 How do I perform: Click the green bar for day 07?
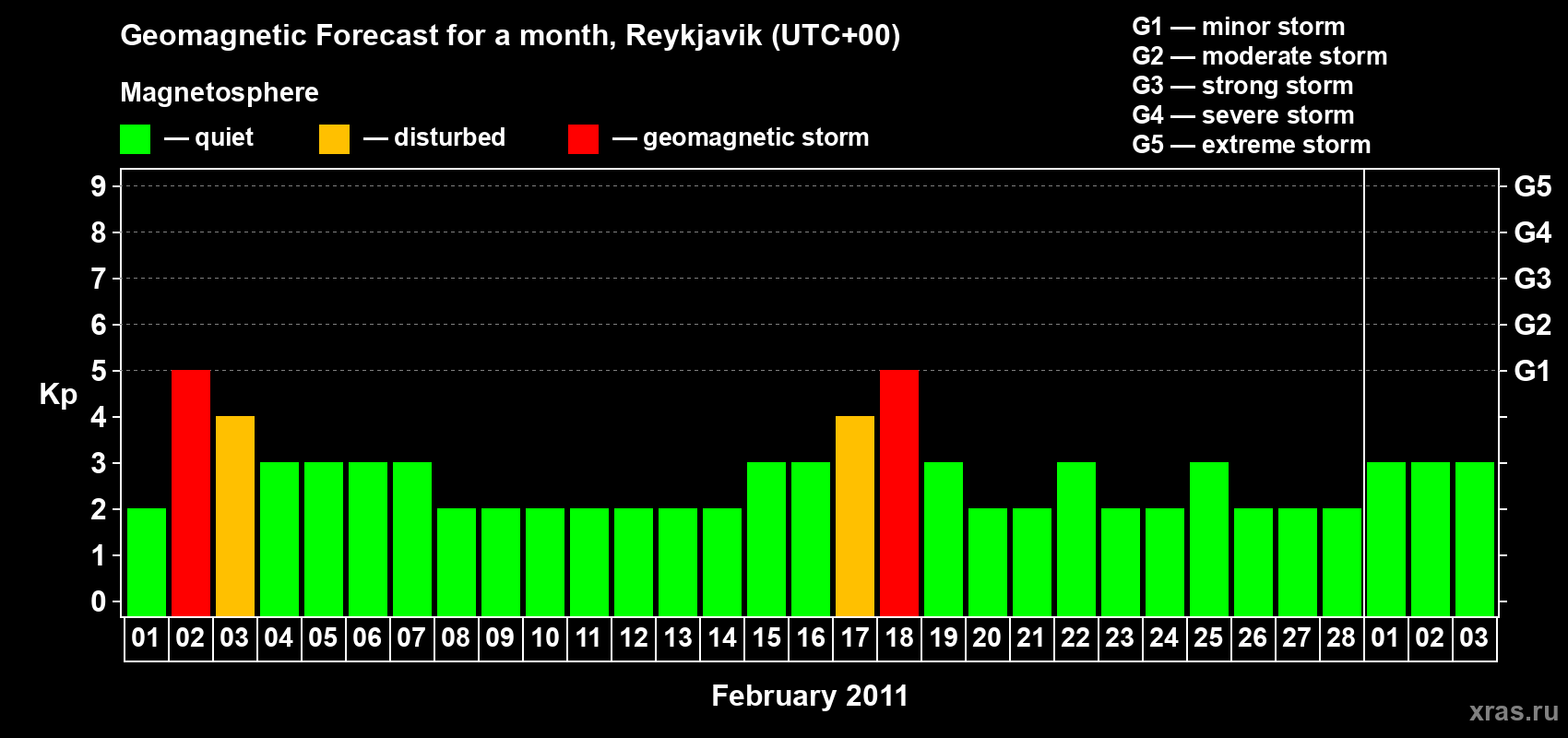tap(412, 539)
